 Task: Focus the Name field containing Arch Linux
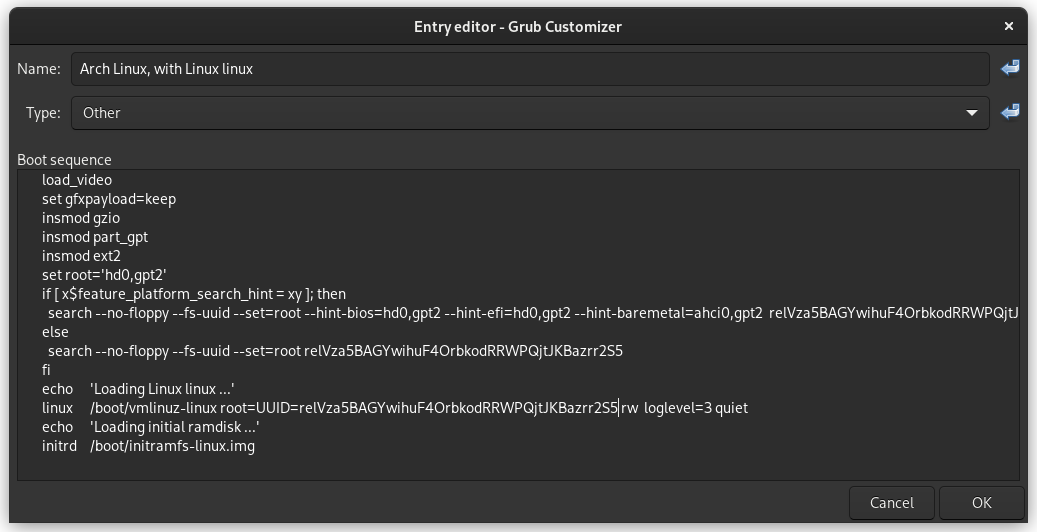530,69
